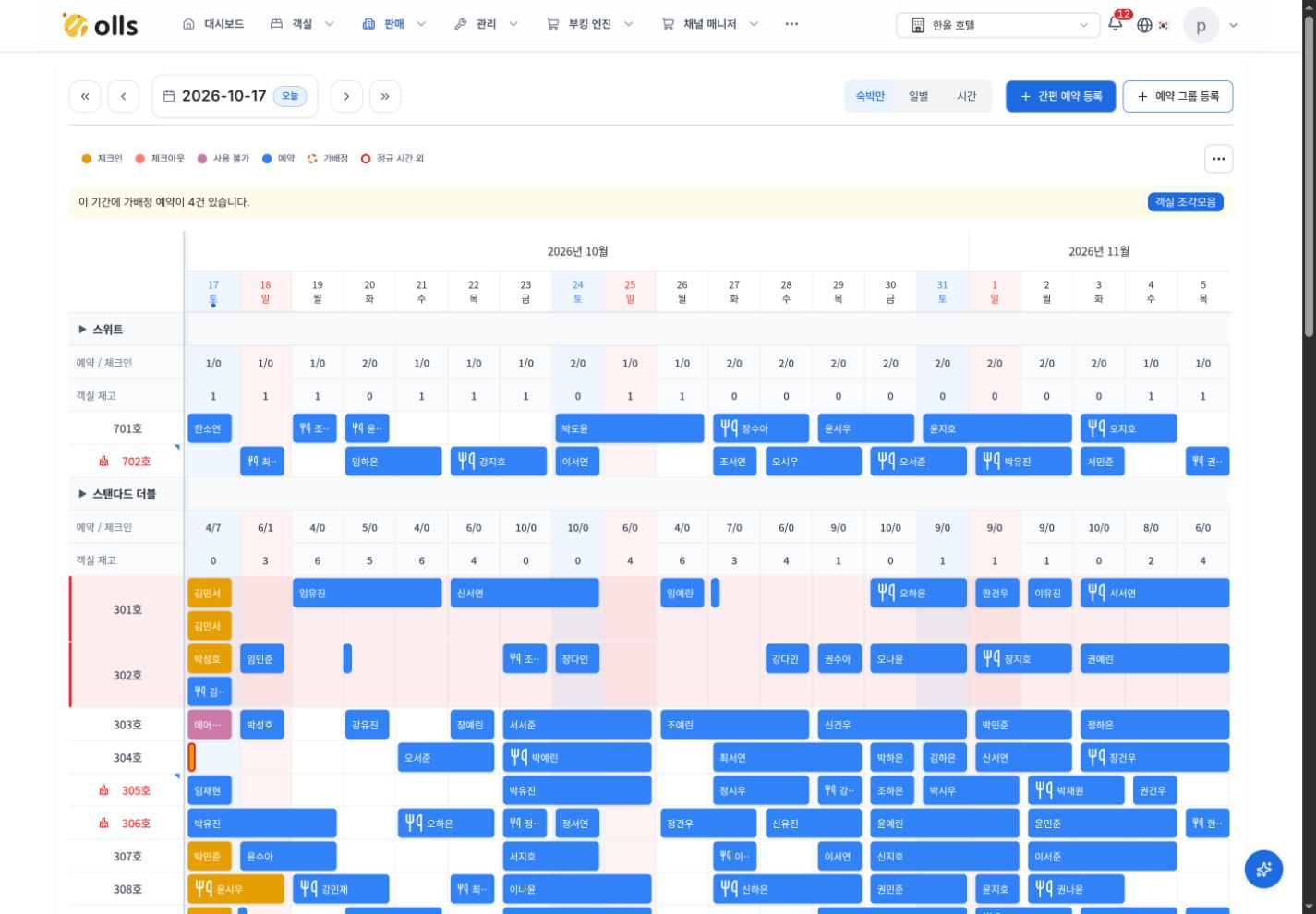Open 에어… unavailable block in room 303호
The image size is (1316, 914).
[210, 725]
